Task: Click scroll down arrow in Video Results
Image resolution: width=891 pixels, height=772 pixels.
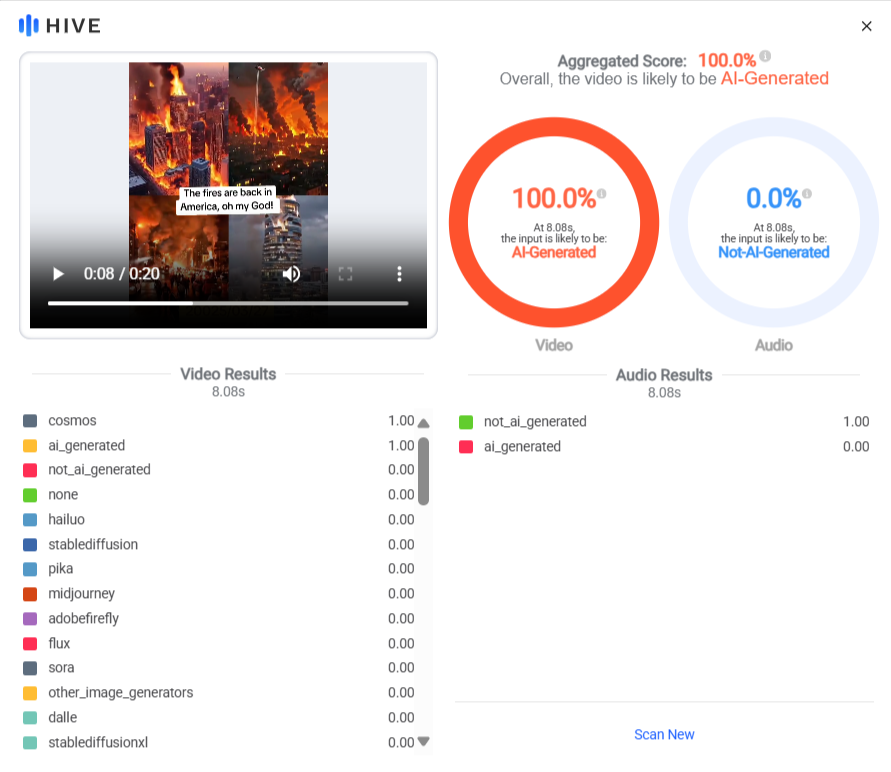Action: coord(423,741)
